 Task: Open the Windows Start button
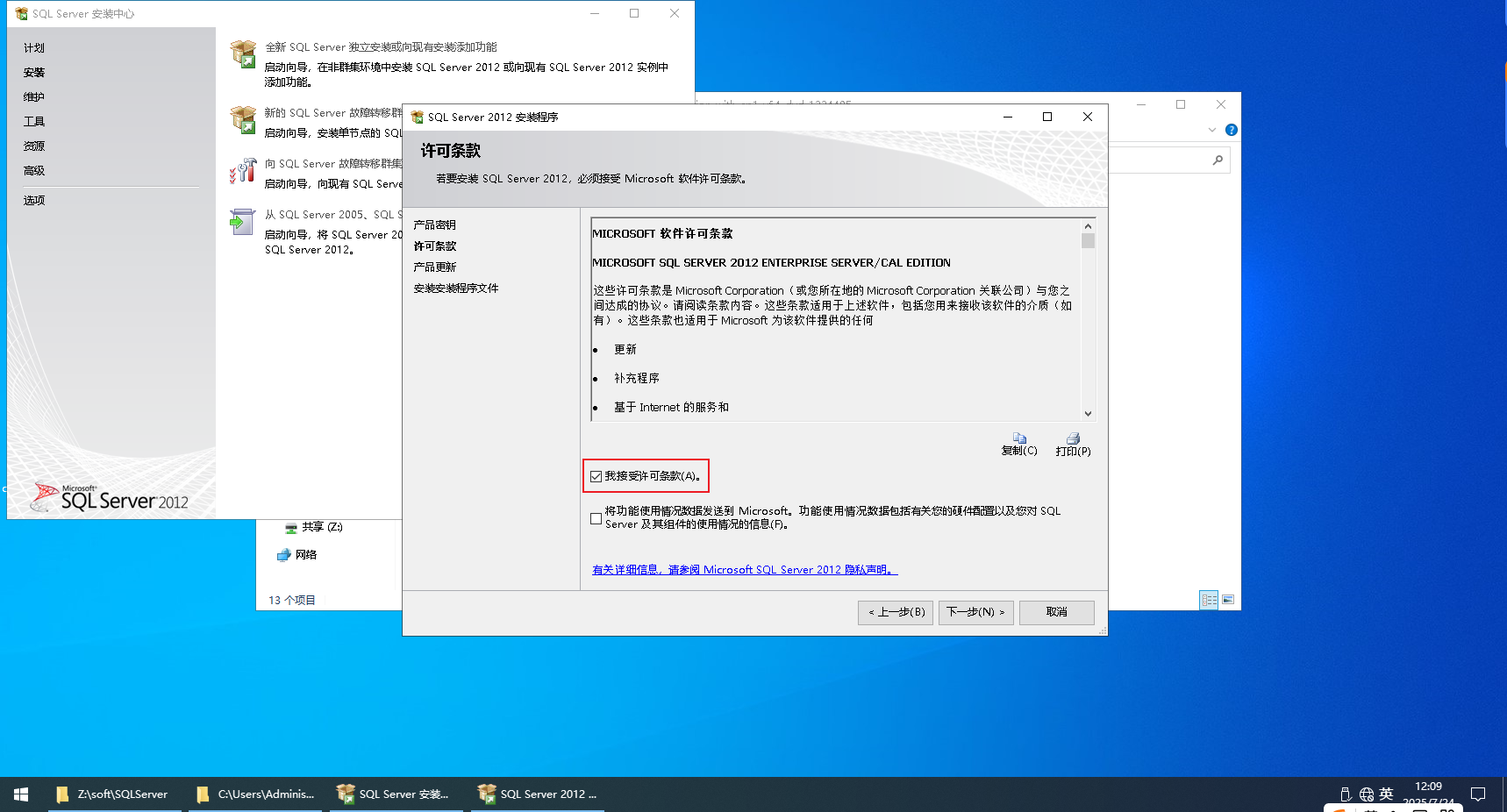(x=21, y=794)
